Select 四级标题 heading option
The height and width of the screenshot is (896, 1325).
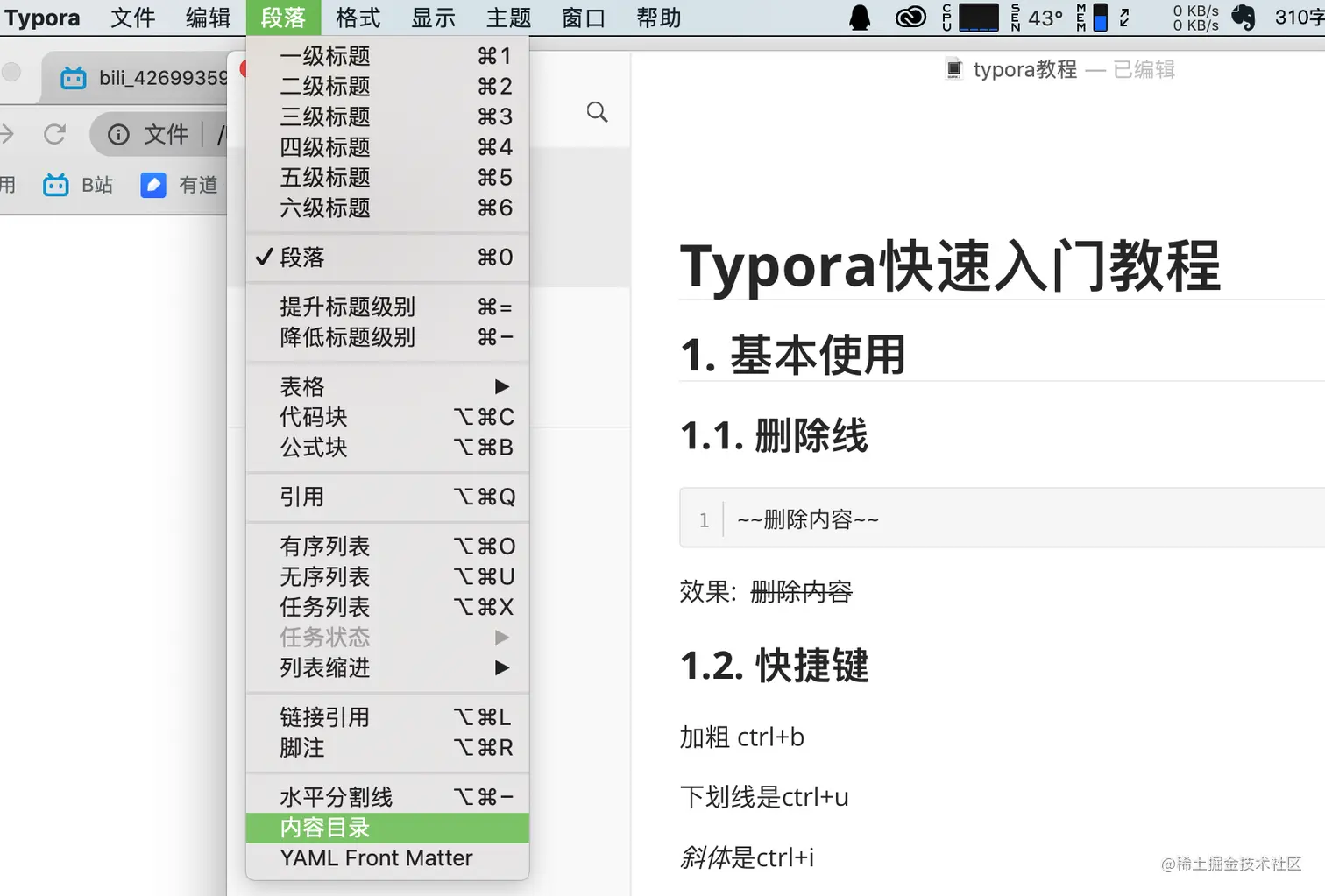click(387, 147)
